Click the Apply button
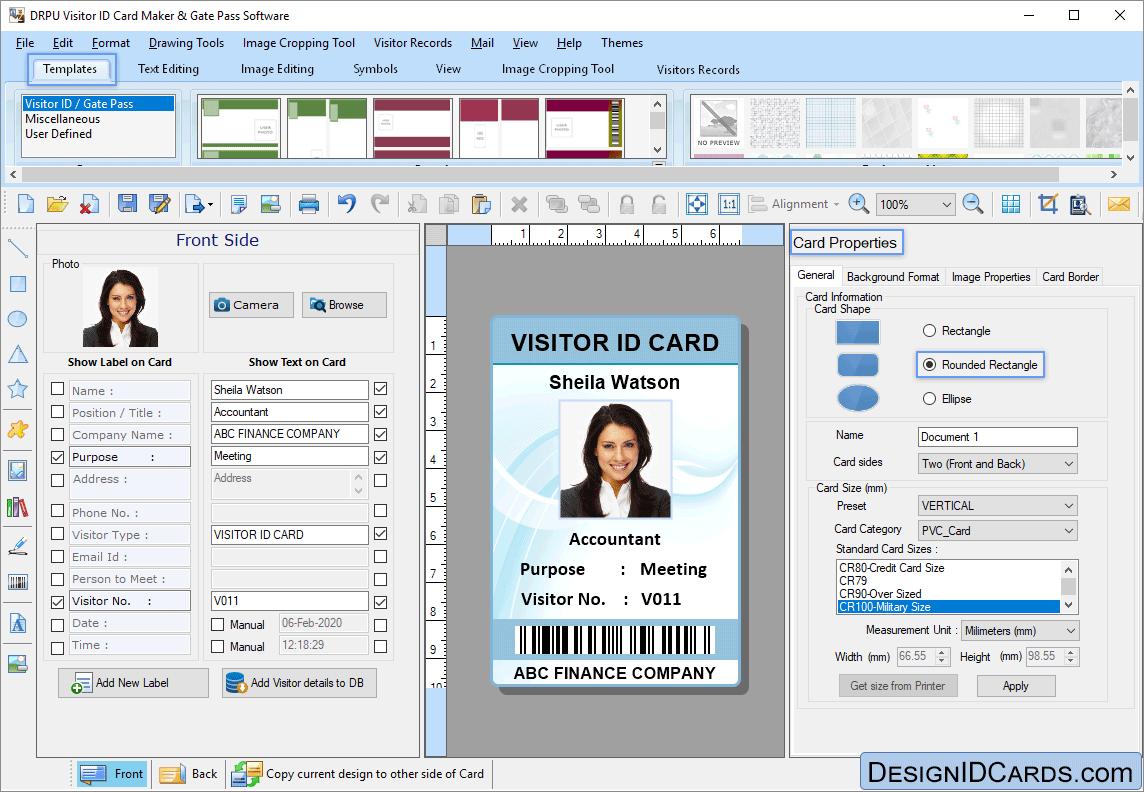Image resolution: width=1144 pixels, height=792 pixels. (x=1016, y=686)
